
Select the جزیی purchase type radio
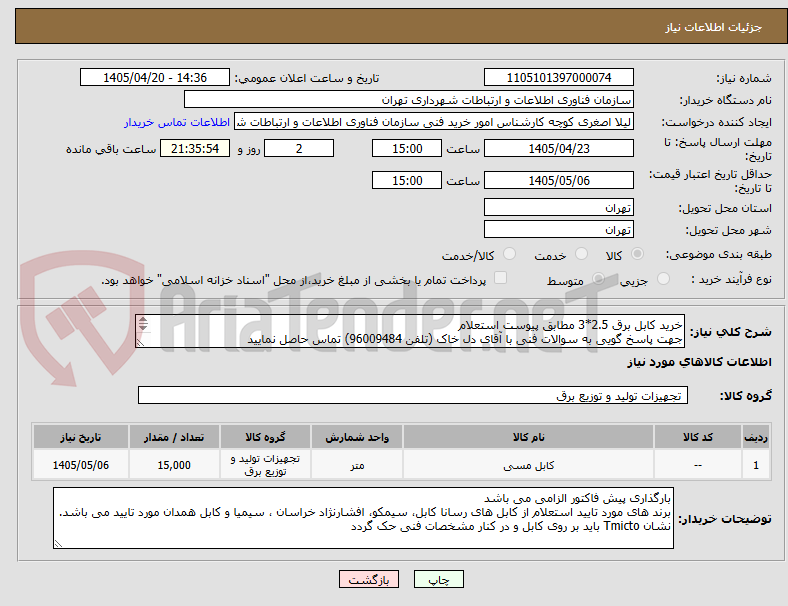click(663, 278)
